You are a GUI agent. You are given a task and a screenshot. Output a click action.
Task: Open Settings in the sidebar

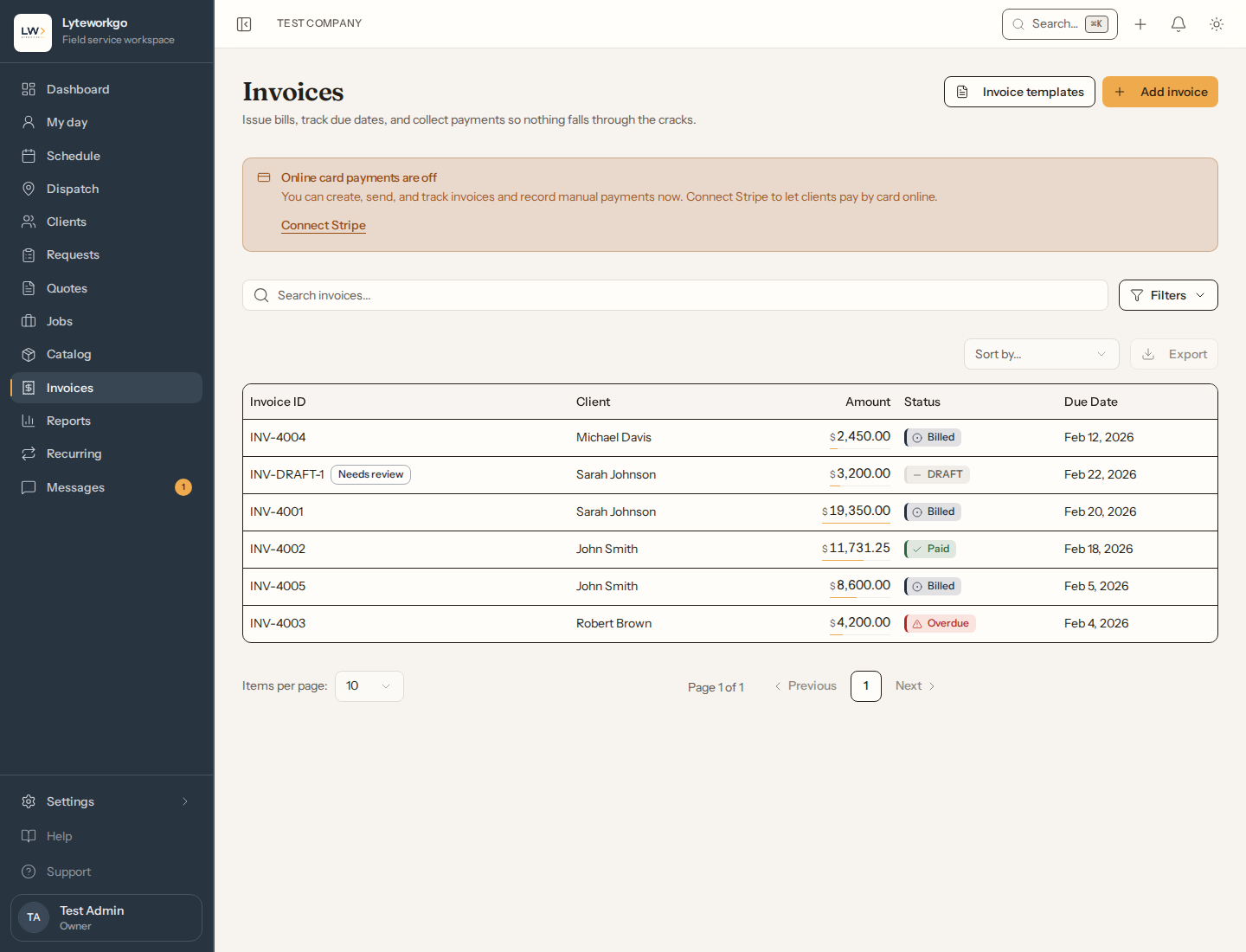tap(106, 801)
